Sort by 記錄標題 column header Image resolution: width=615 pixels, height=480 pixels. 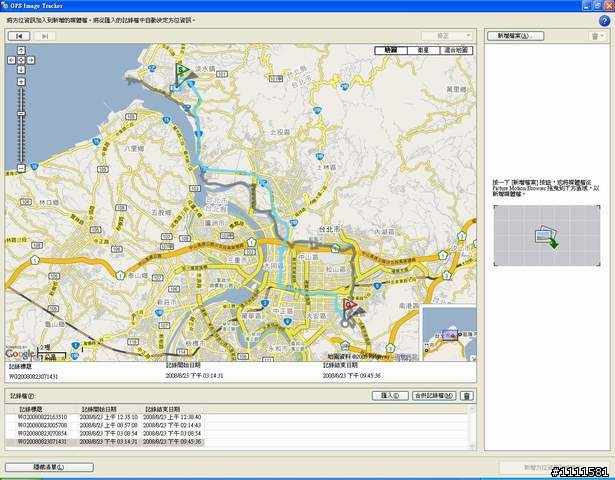31,409
